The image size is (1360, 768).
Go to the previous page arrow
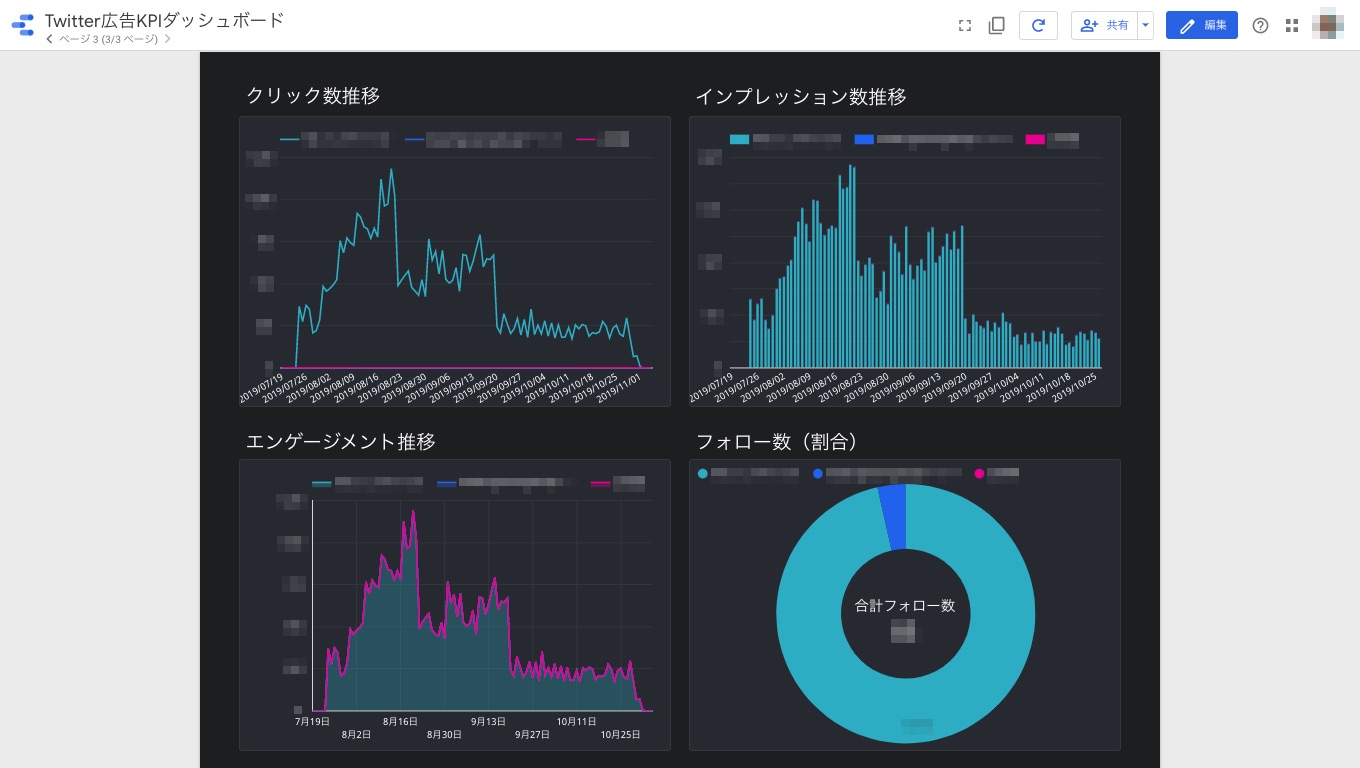(50, 39)
